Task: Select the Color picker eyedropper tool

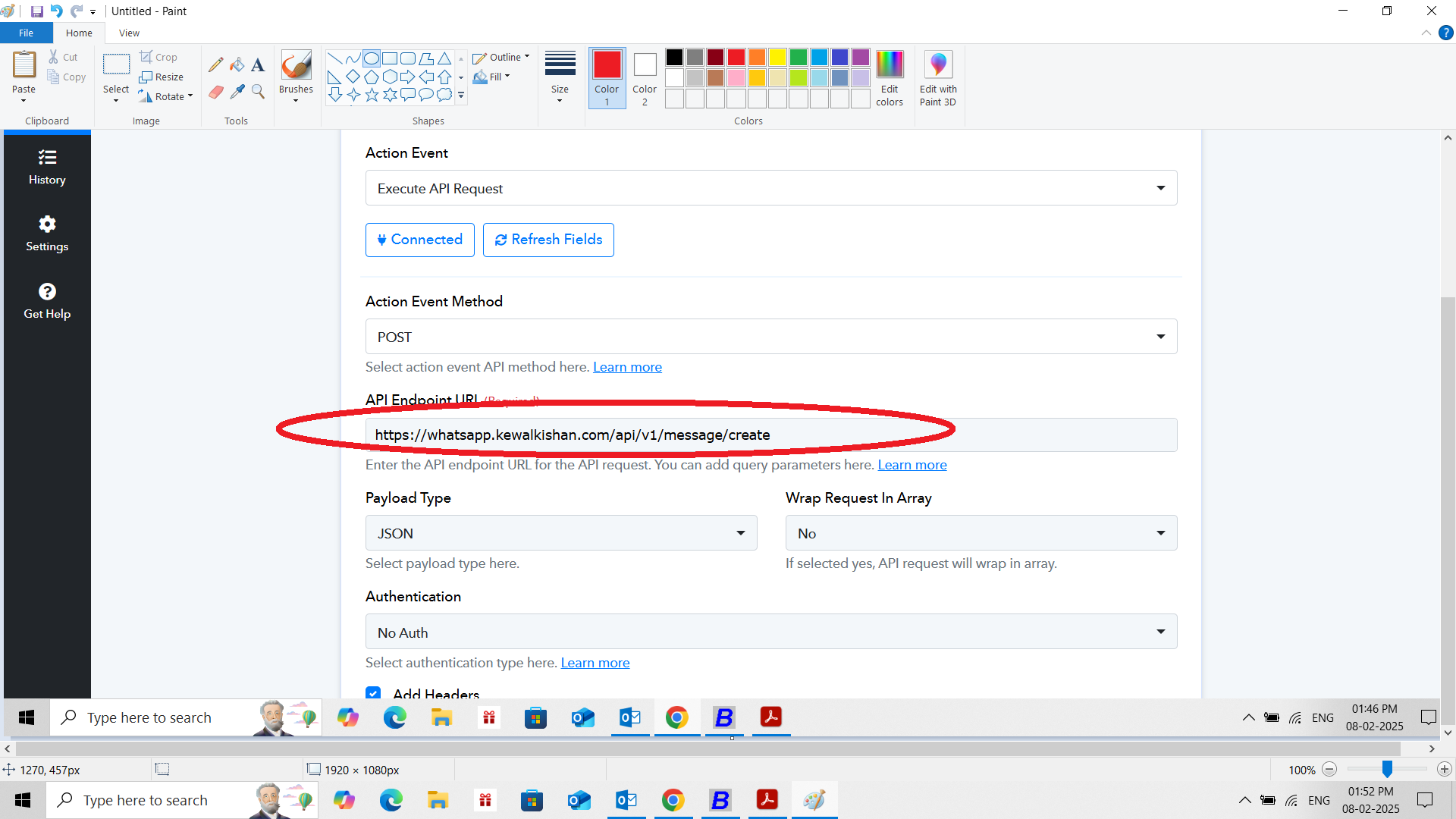Action: pyautogui.click(x=237, y=92)
